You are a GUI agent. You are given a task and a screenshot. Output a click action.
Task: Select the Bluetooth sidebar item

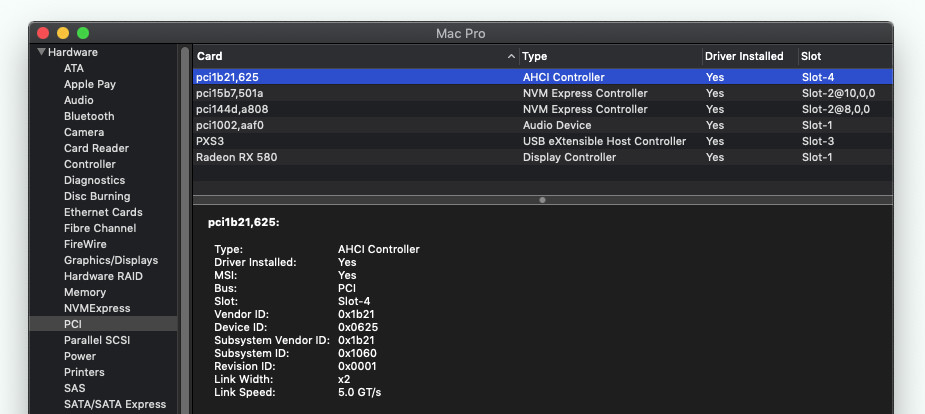[89, 116]
